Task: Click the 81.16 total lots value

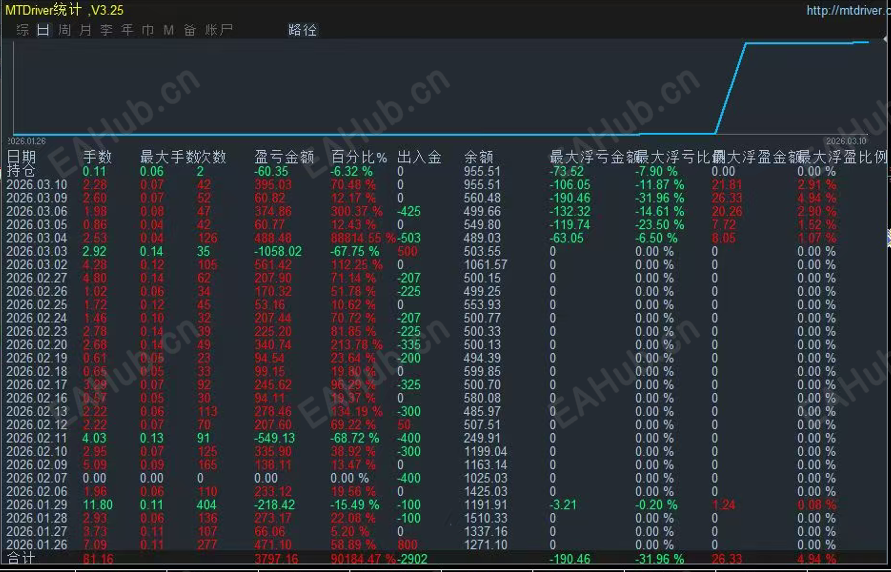Action: click(98, 559)
